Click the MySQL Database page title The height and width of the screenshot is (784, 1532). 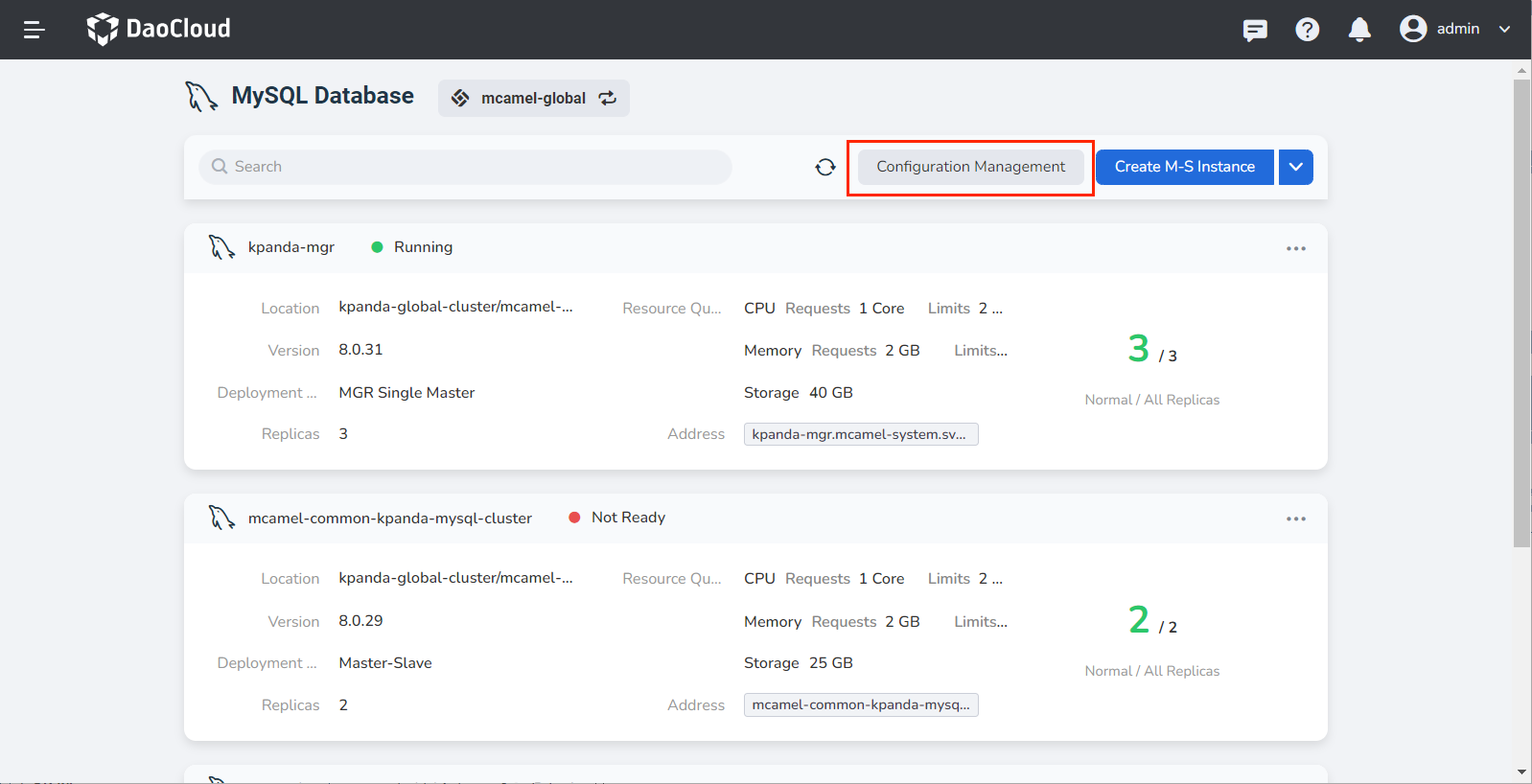click(x=323, y=96)
